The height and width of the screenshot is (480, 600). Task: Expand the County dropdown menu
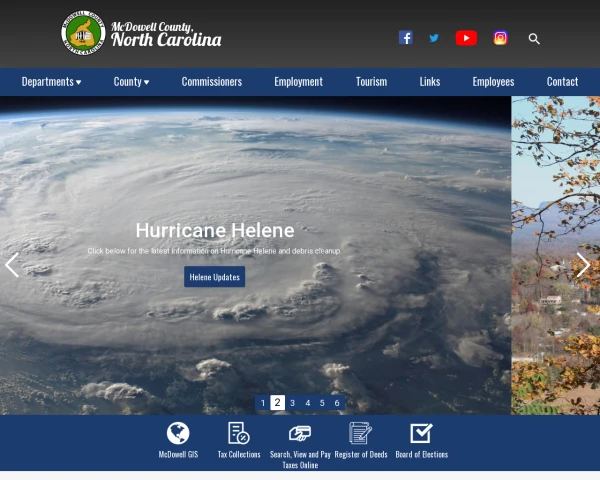point(131,82)
